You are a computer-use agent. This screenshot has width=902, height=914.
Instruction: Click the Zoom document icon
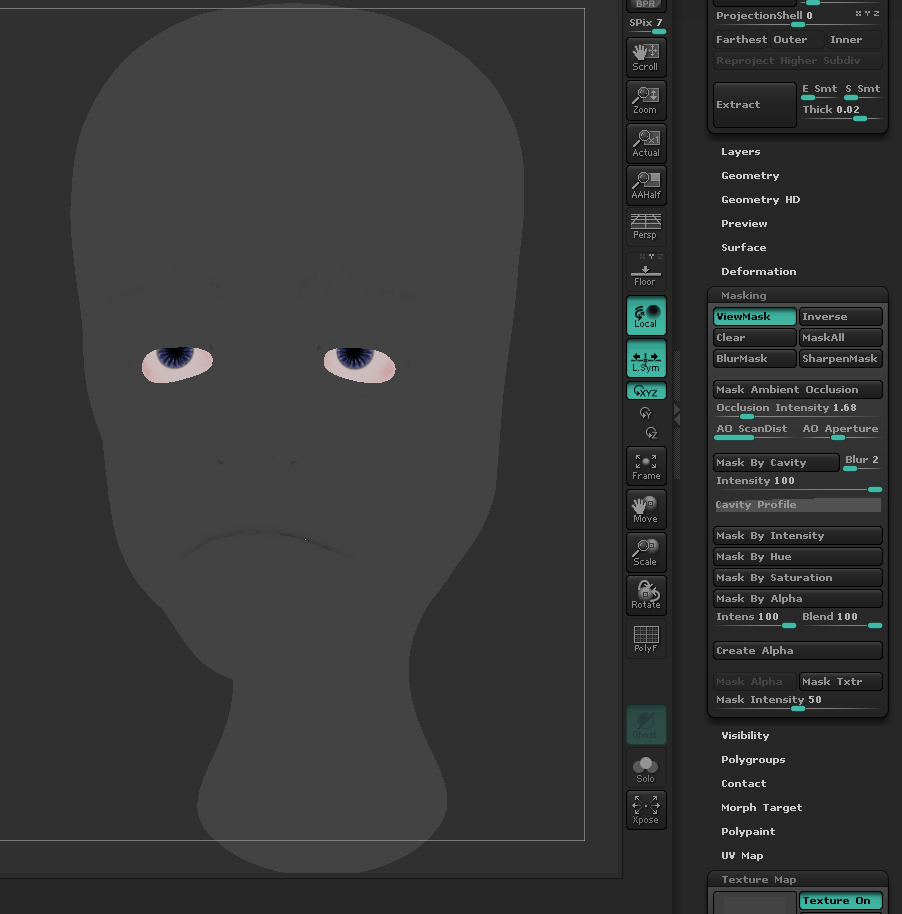(x=645, y=100)
